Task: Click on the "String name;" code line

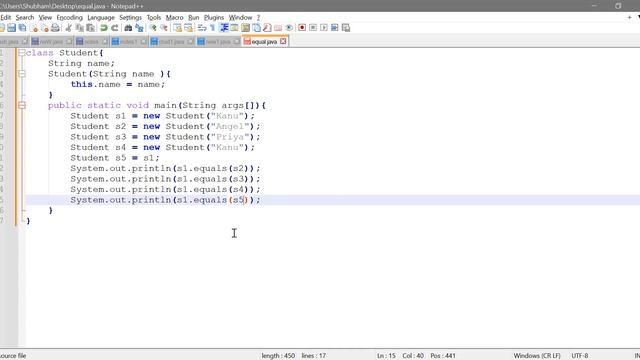Action: tap(82, 63)
